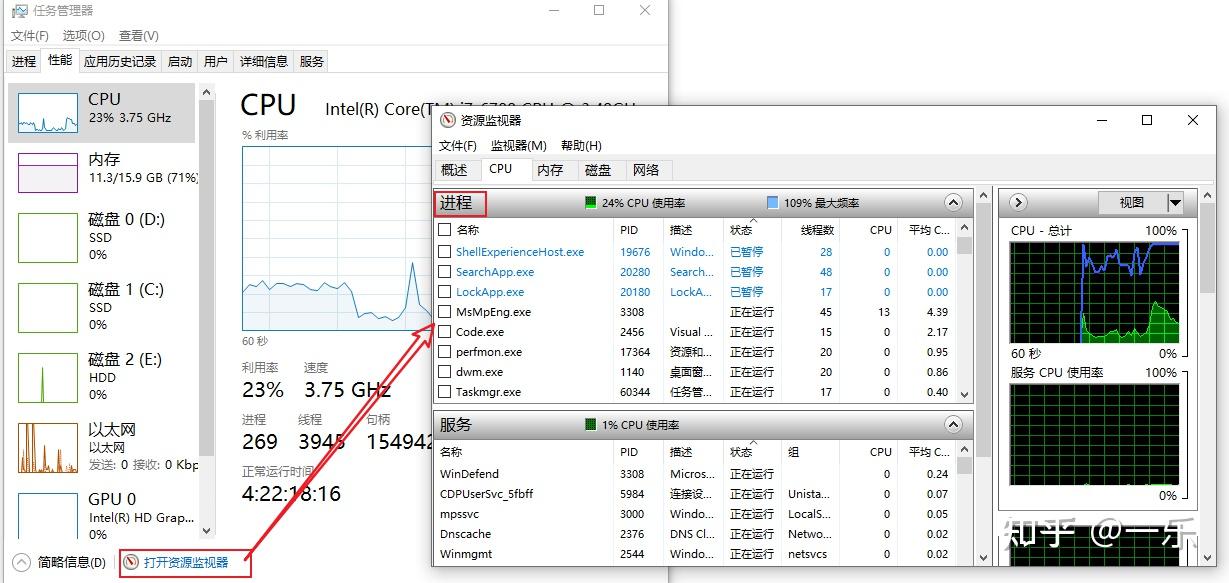Image resolution: width=1229 pixels, height=583 pixels.
Task: Click the 打开资源监视器 link
Action: tap(186, 562)
